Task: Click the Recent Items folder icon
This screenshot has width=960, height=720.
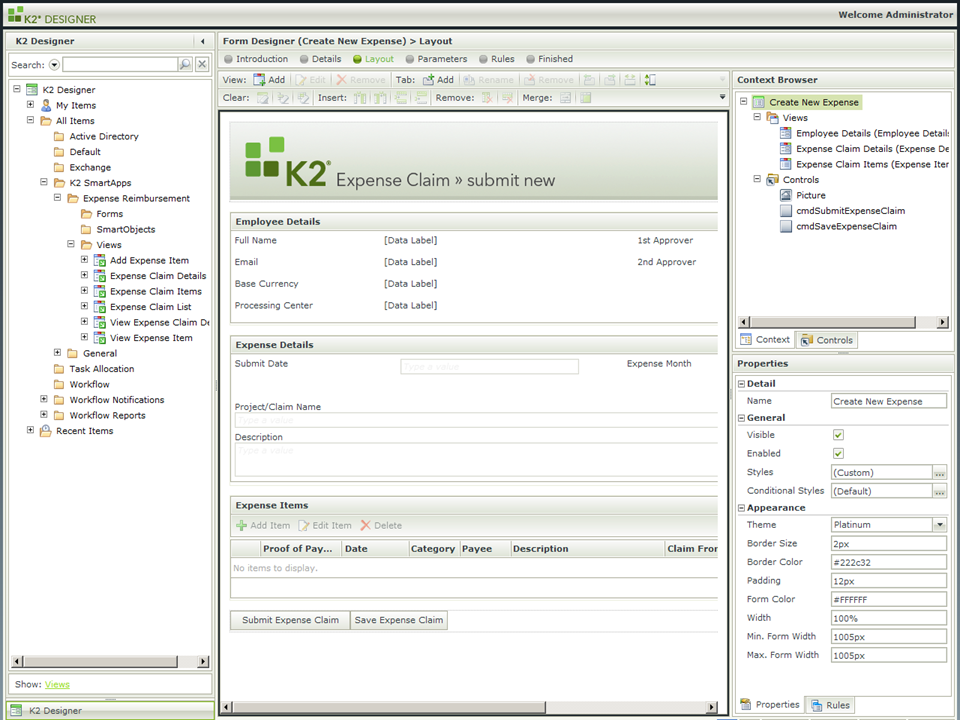Action: 45,431
